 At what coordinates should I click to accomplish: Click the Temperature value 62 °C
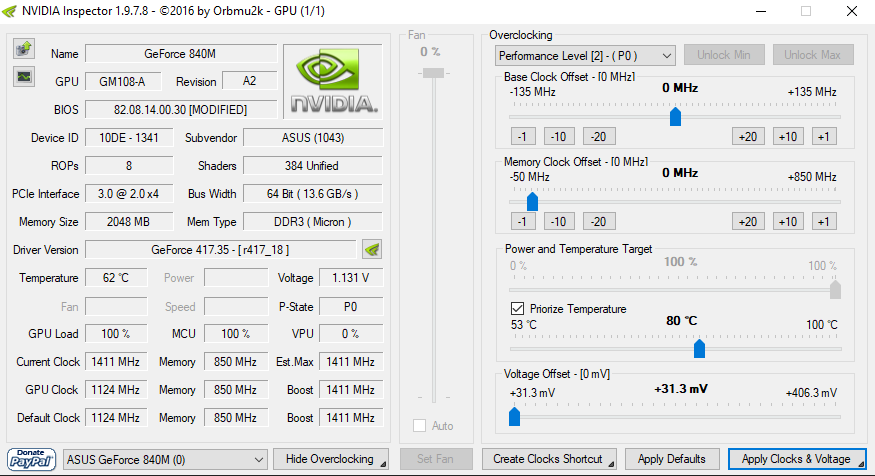[x=116, y=278]
